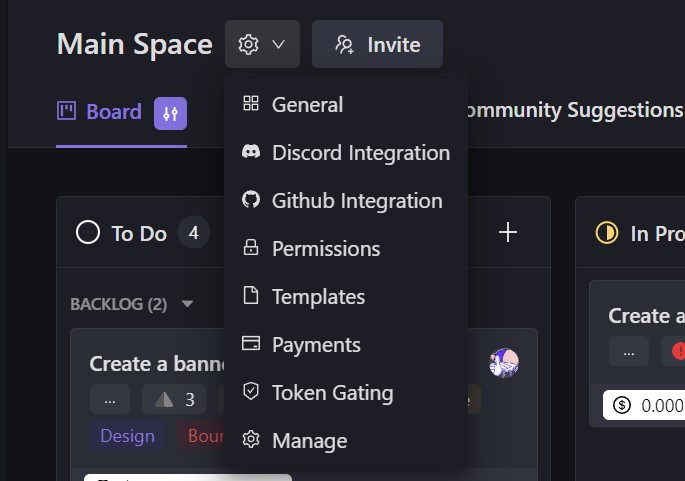Toggle the space settings gear dropdown
Screen dimensions: 685x481
coord(262,45)
